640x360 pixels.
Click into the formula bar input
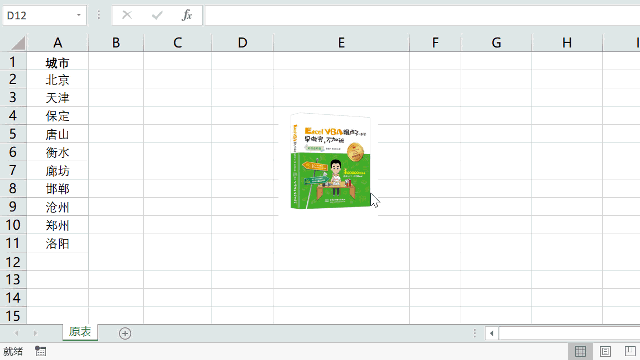pos(422,16)
